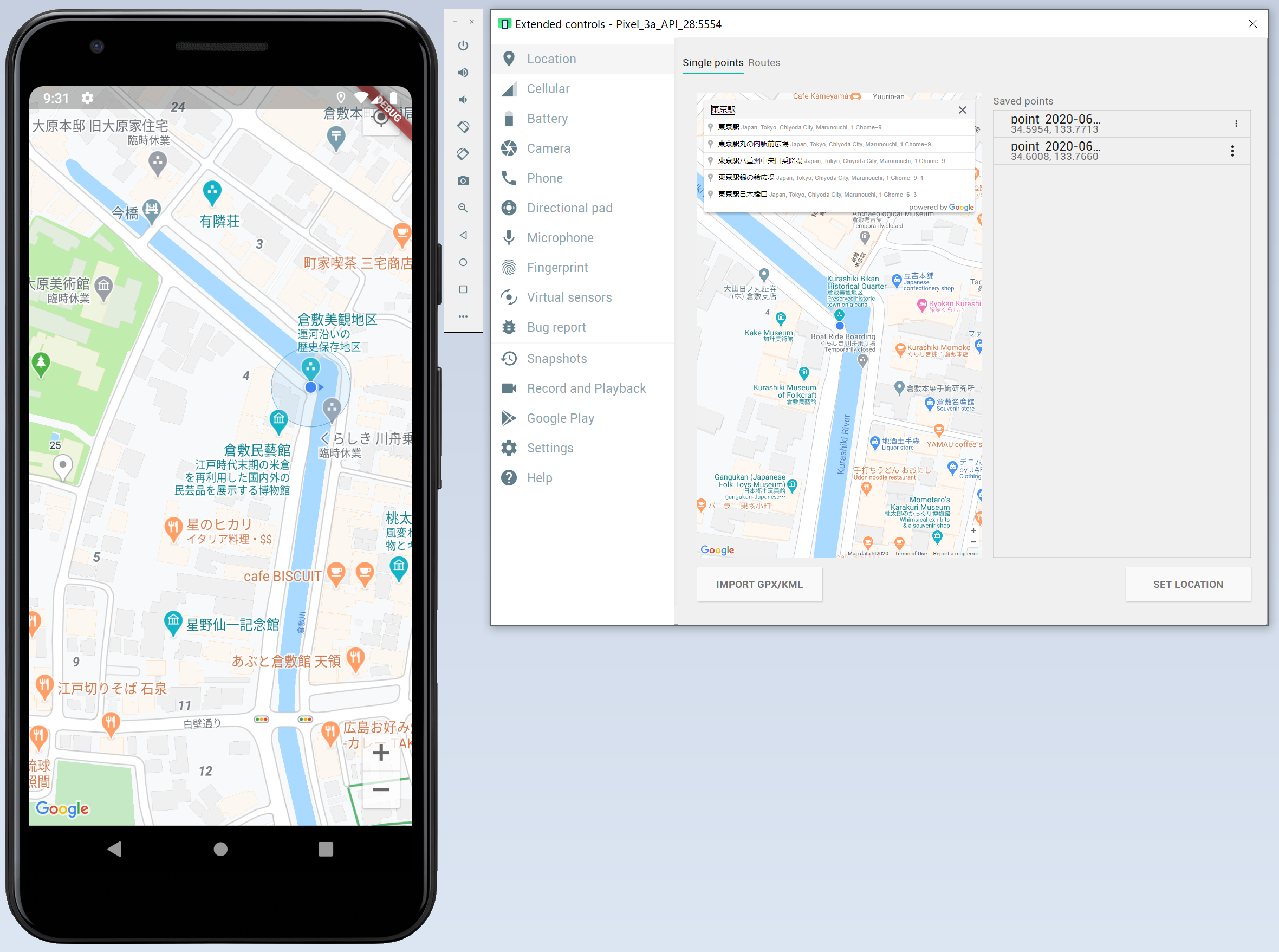Image resolution: width=1279 pixels, height=952 pixels.
Task: Open menu for saved point 34.6008, 133.7660
Action: (1232, 151)
